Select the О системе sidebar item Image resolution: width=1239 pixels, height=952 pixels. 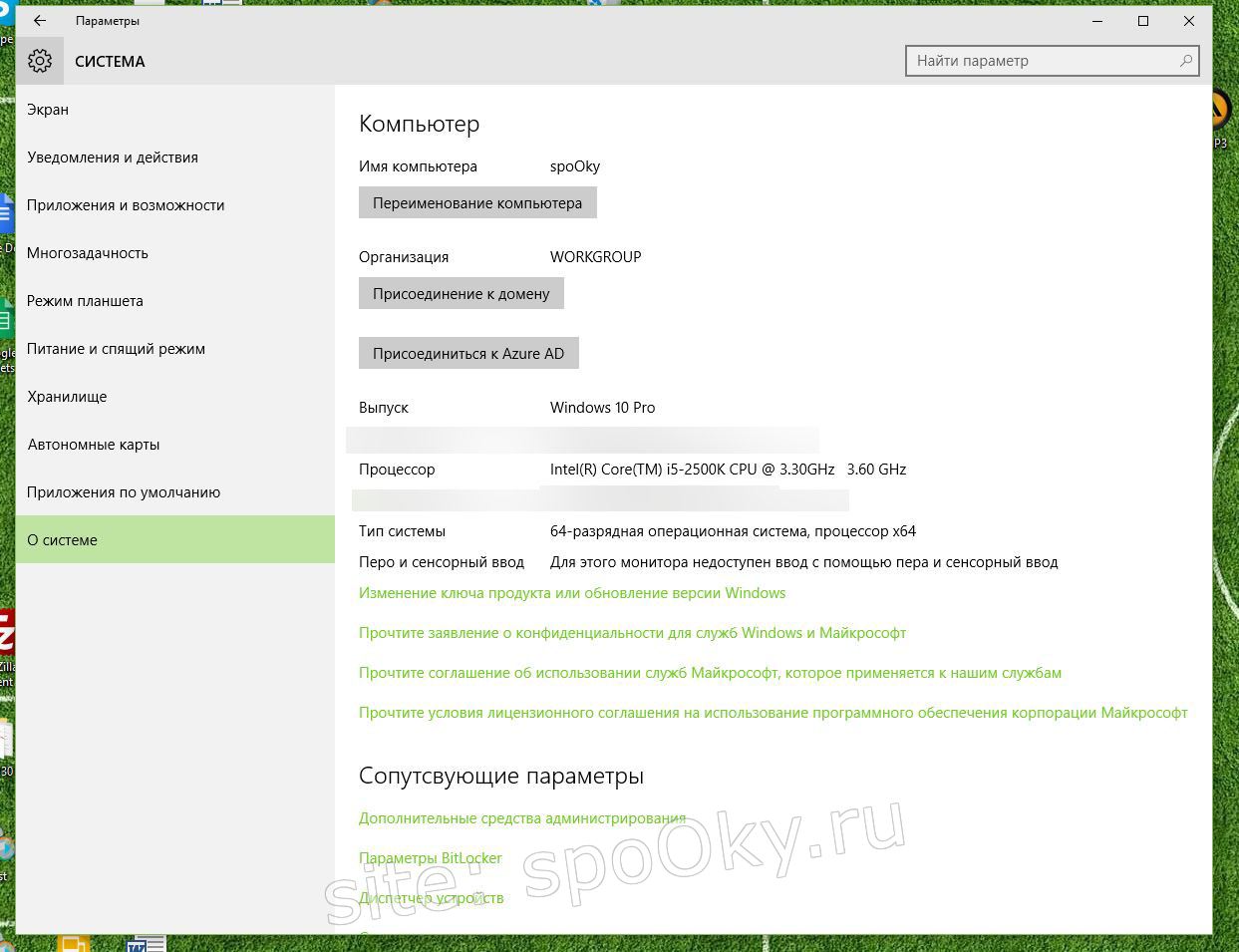175,539
